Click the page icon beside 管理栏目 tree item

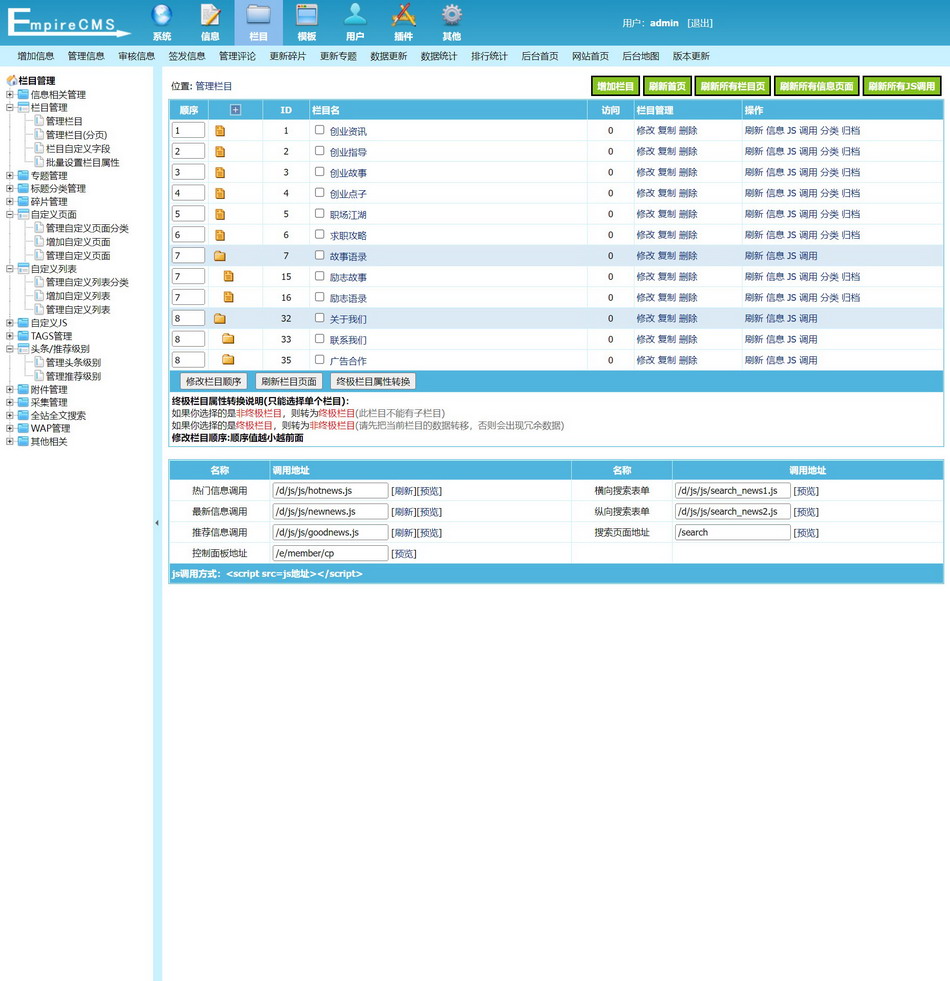coord(39,121)
